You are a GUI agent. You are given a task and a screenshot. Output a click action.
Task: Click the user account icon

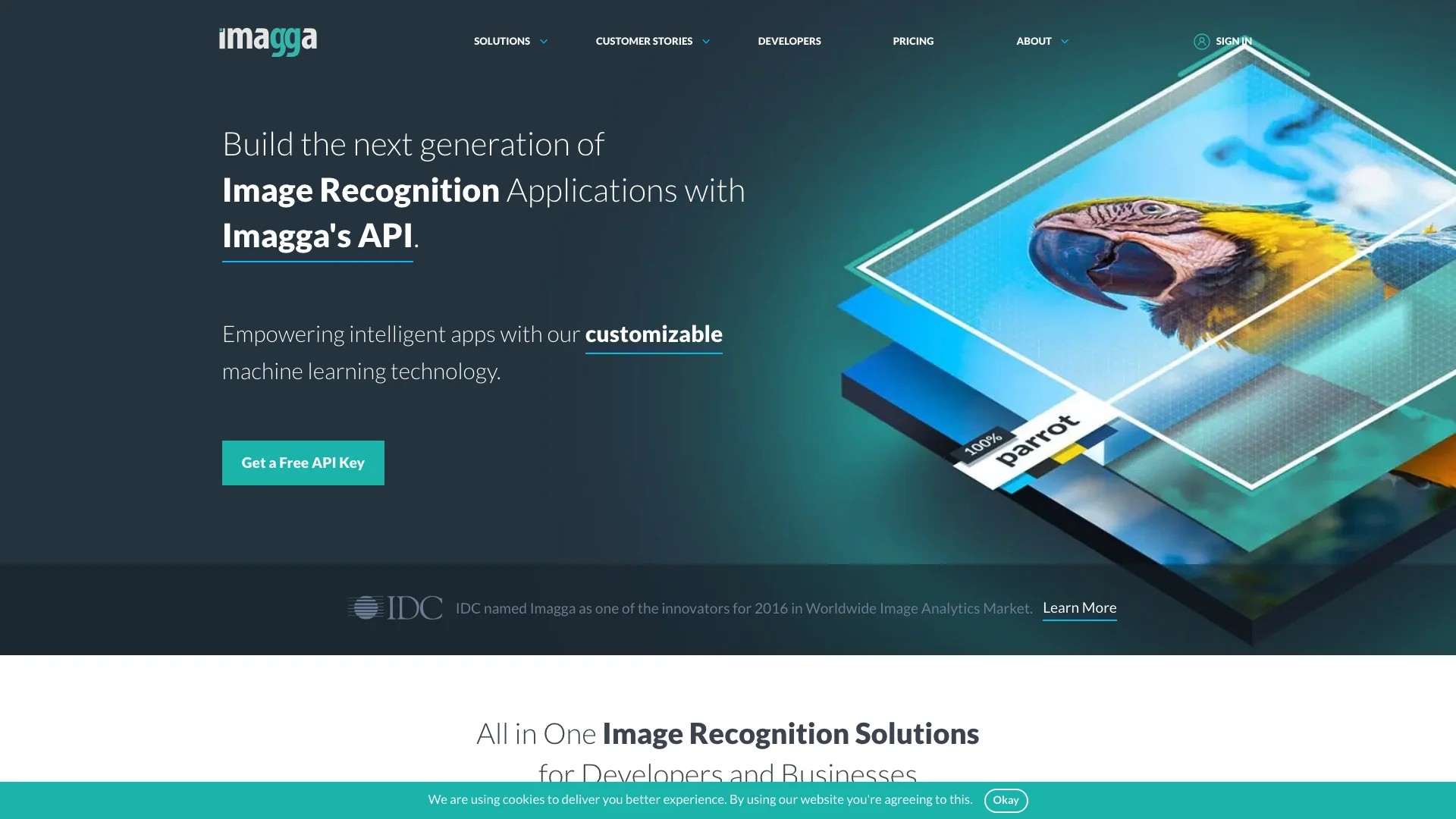click(1201, 41)
